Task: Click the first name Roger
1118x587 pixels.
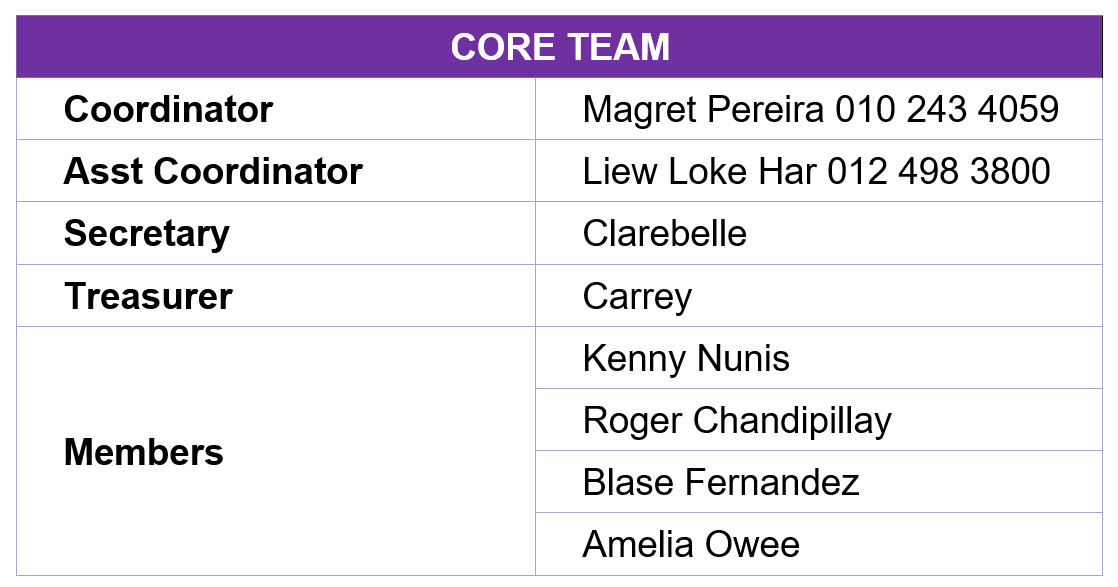Action: [632, 421]
